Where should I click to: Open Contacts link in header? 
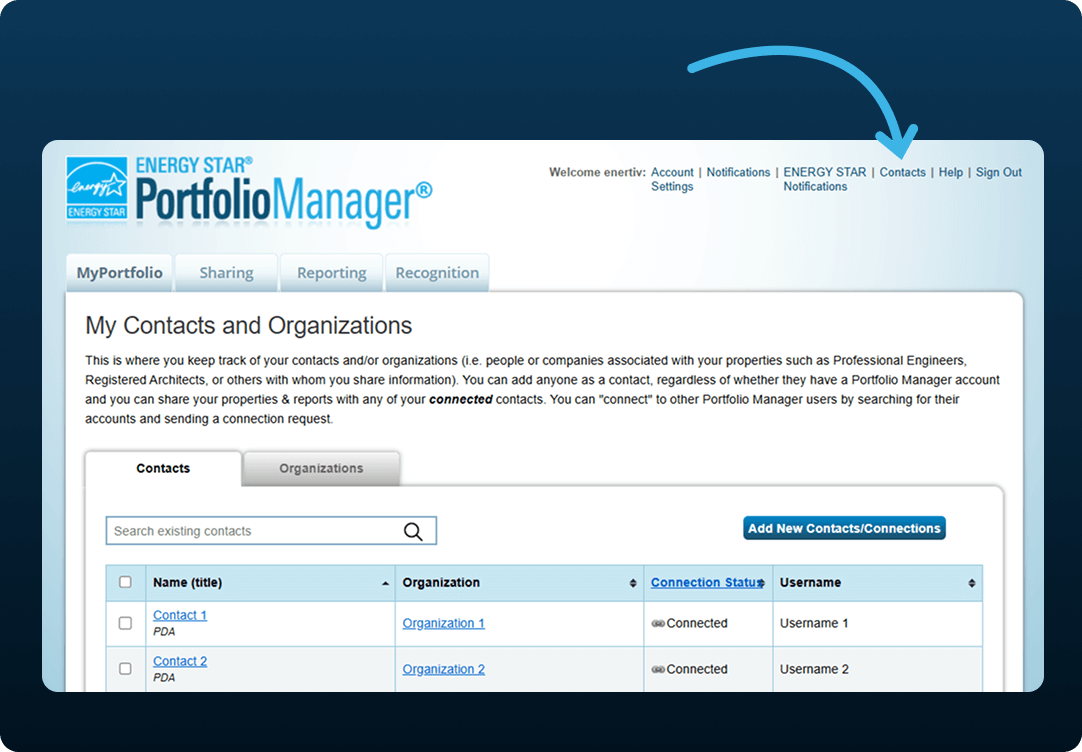pyautogui.click(x=902, y=172)
